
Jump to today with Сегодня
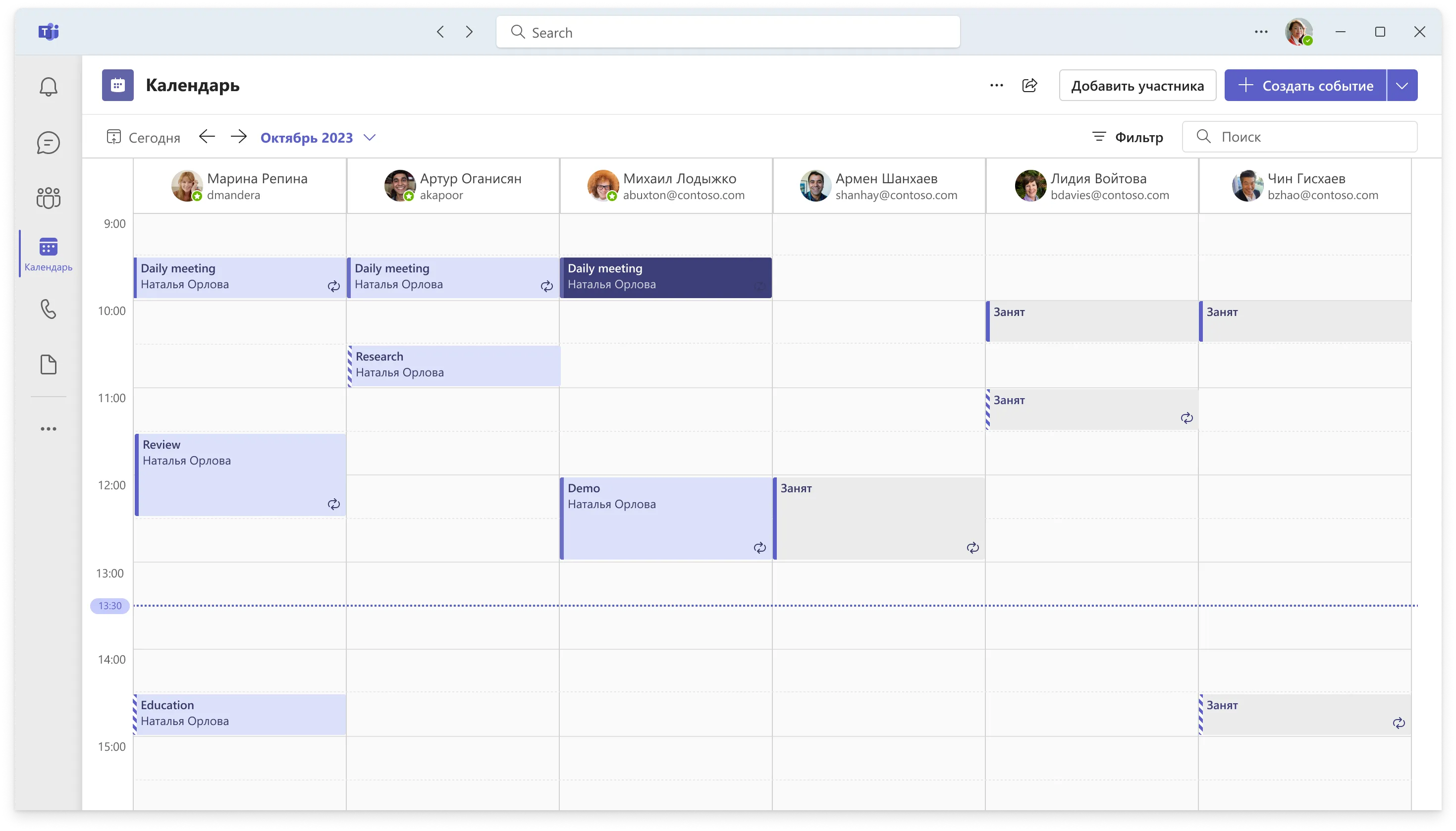(x=143, y=138)
